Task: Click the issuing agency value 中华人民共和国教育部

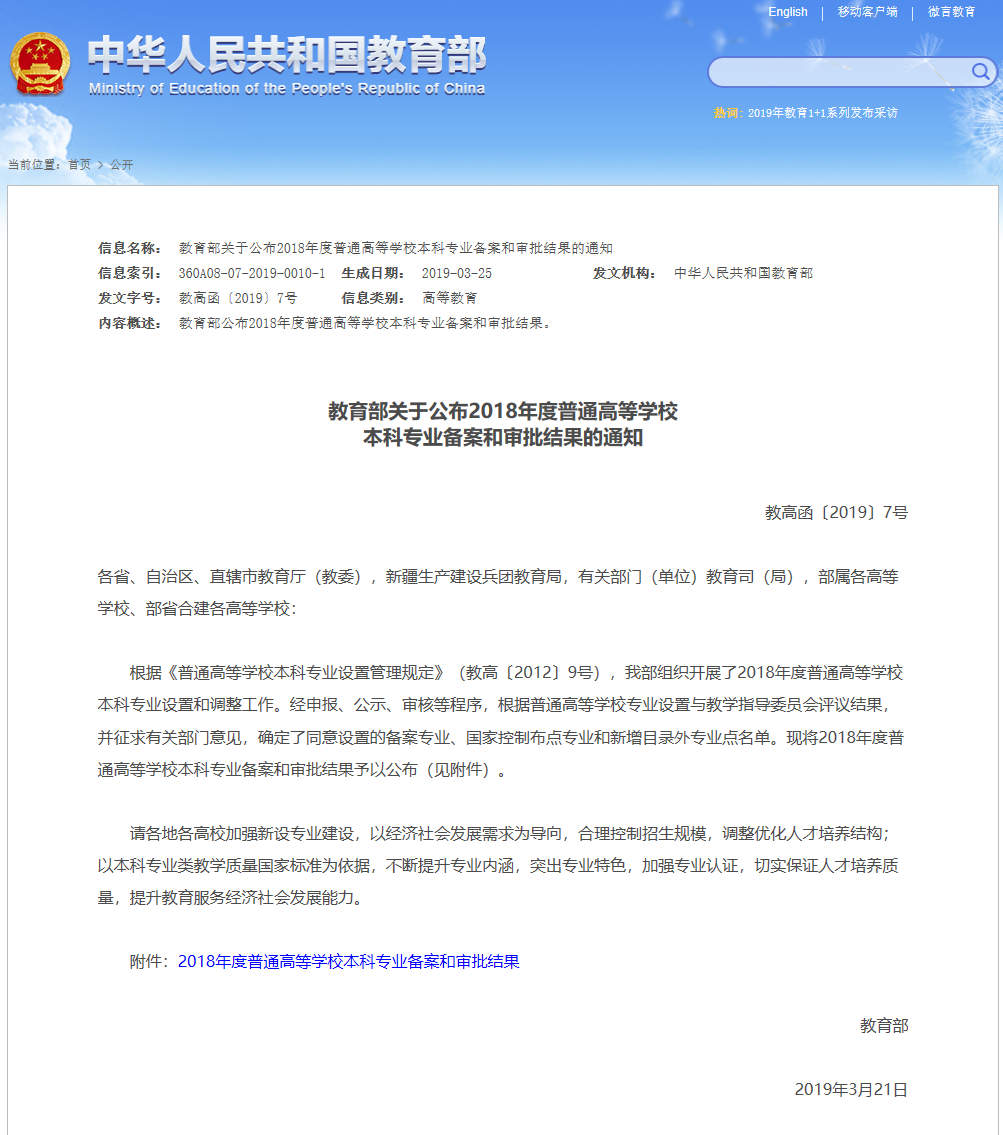Action: click(743, 273)
